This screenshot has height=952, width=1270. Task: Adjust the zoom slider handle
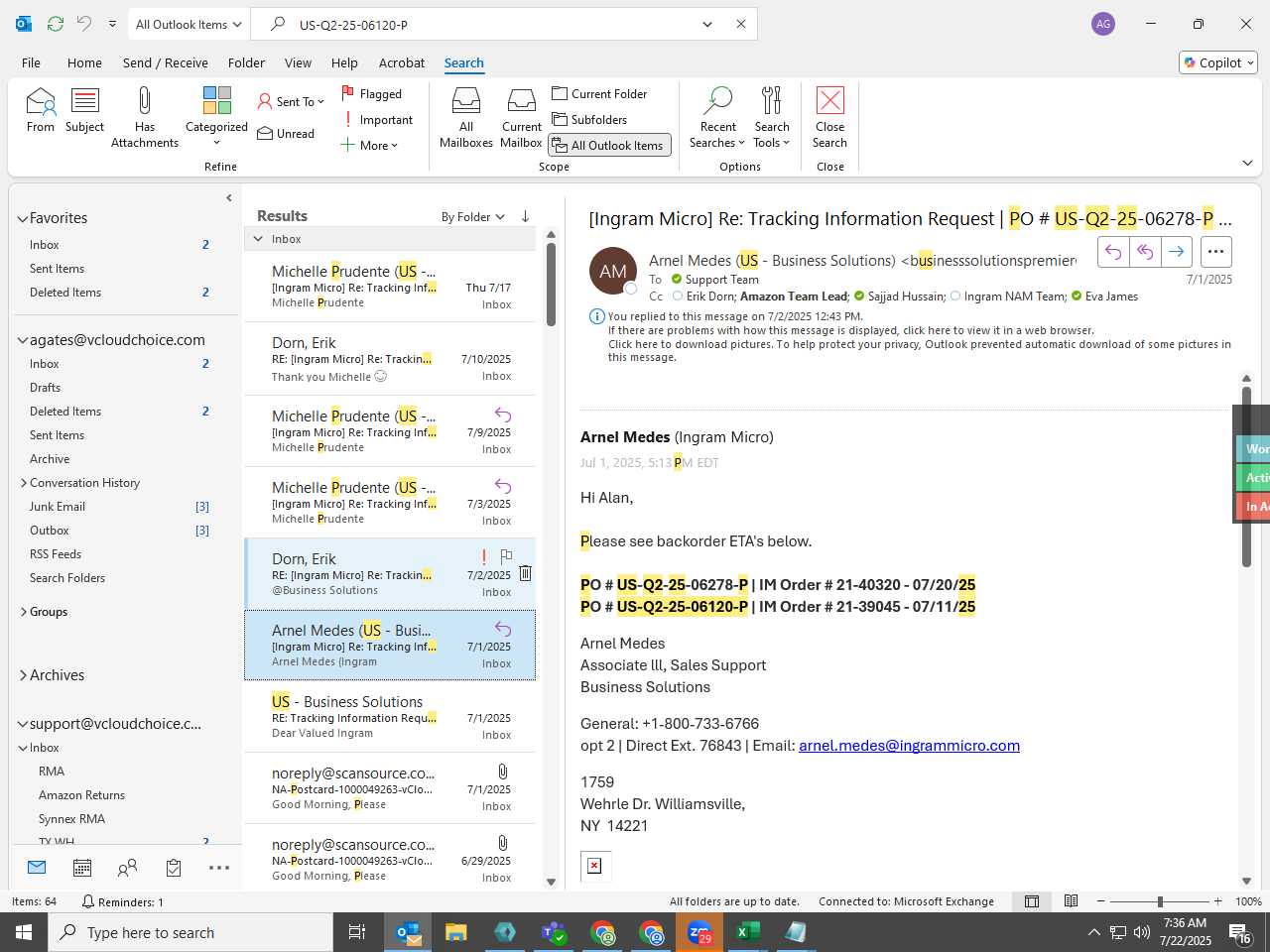pos(1160,901)
